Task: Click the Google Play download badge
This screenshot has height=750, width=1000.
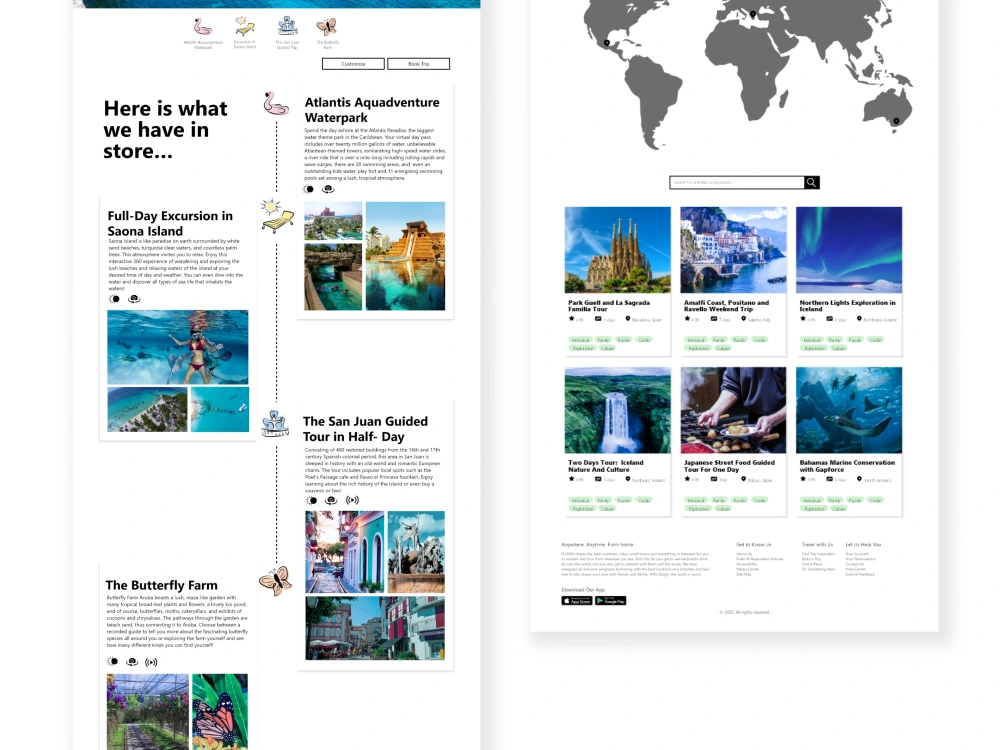Action: click(x=610, y=601)
